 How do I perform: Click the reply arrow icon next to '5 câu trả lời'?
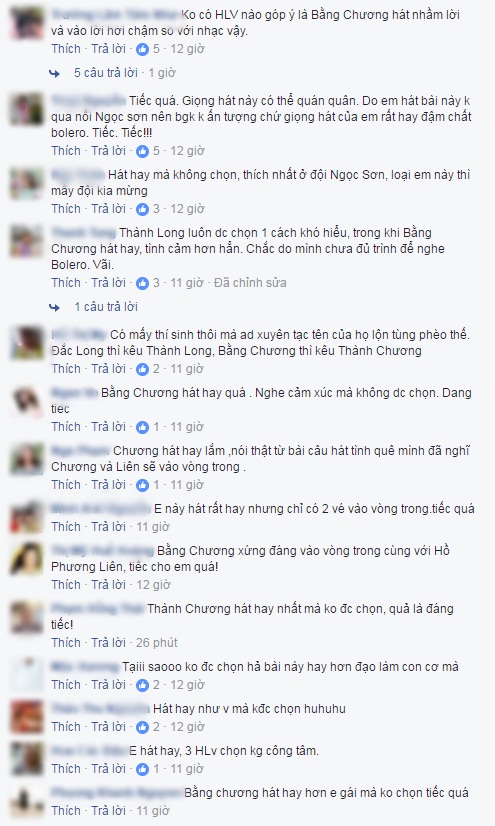pos(55,73)
